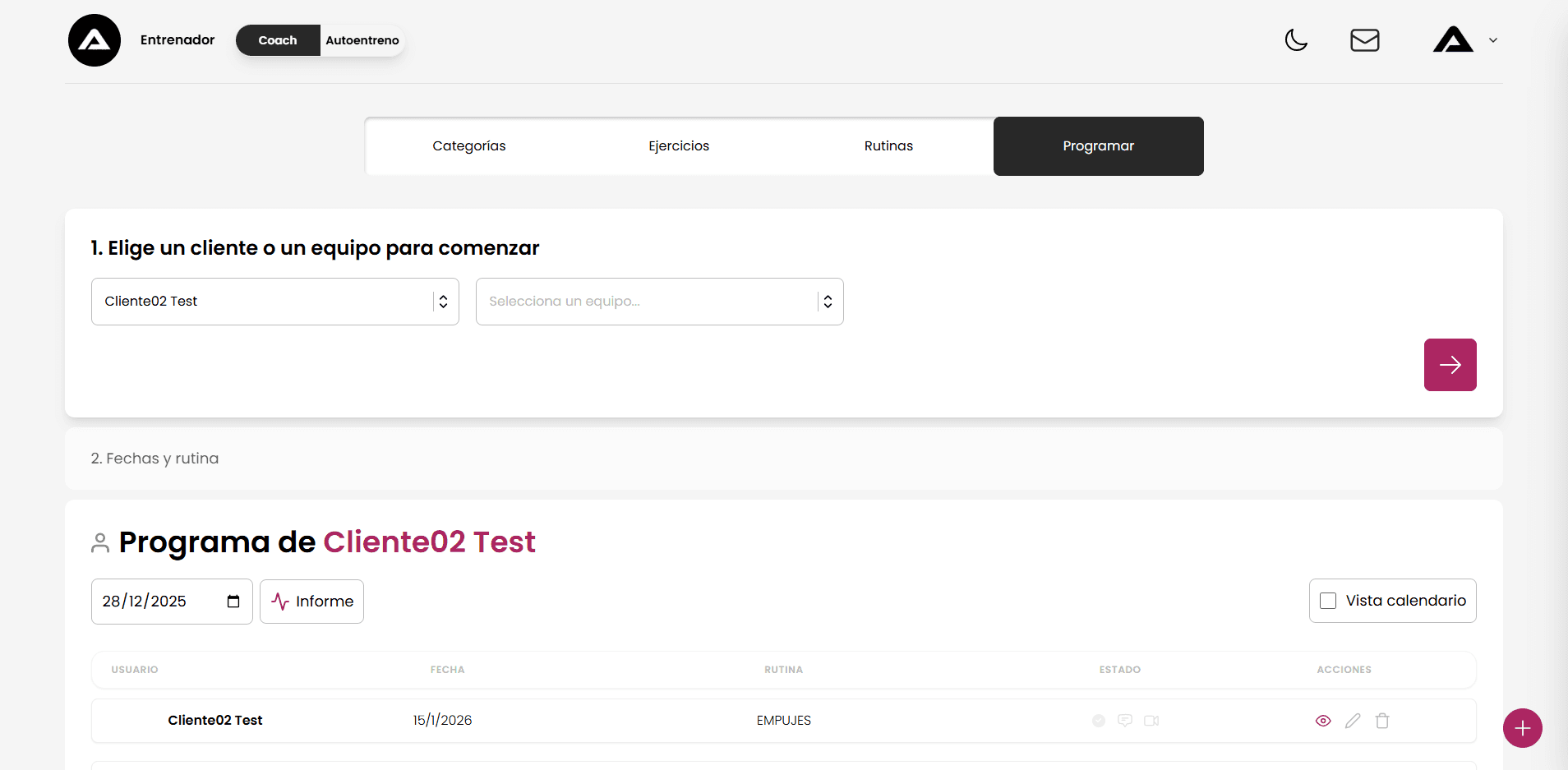Image resolution: width=1568 pixels, height=770 pixels.
Task: Click the Informe button
Action: tap(312, 602)
